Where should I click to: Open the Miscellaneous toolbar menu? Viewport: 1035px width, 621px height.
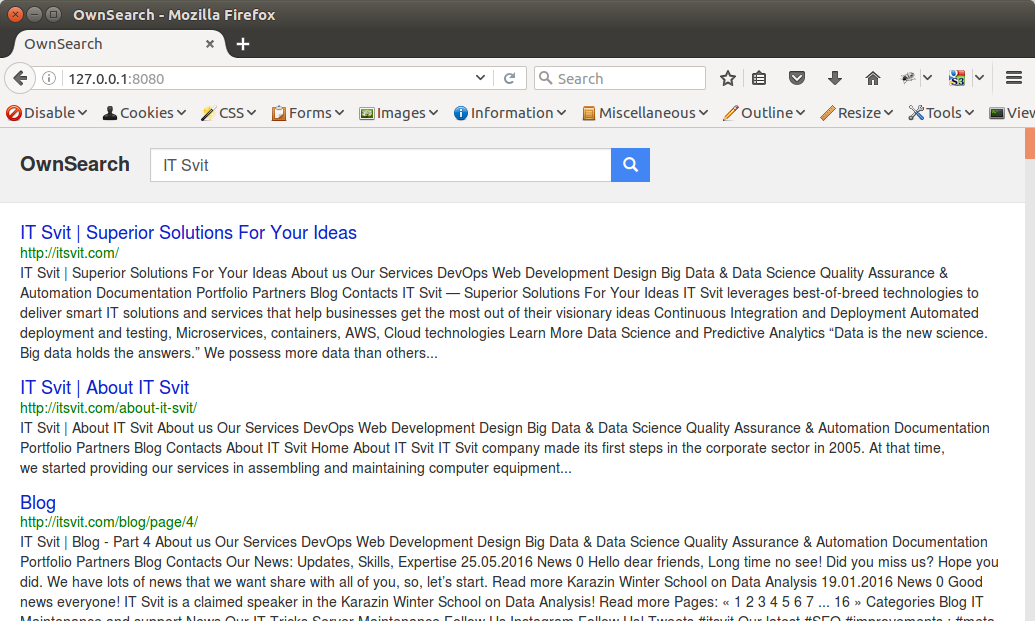645,113
